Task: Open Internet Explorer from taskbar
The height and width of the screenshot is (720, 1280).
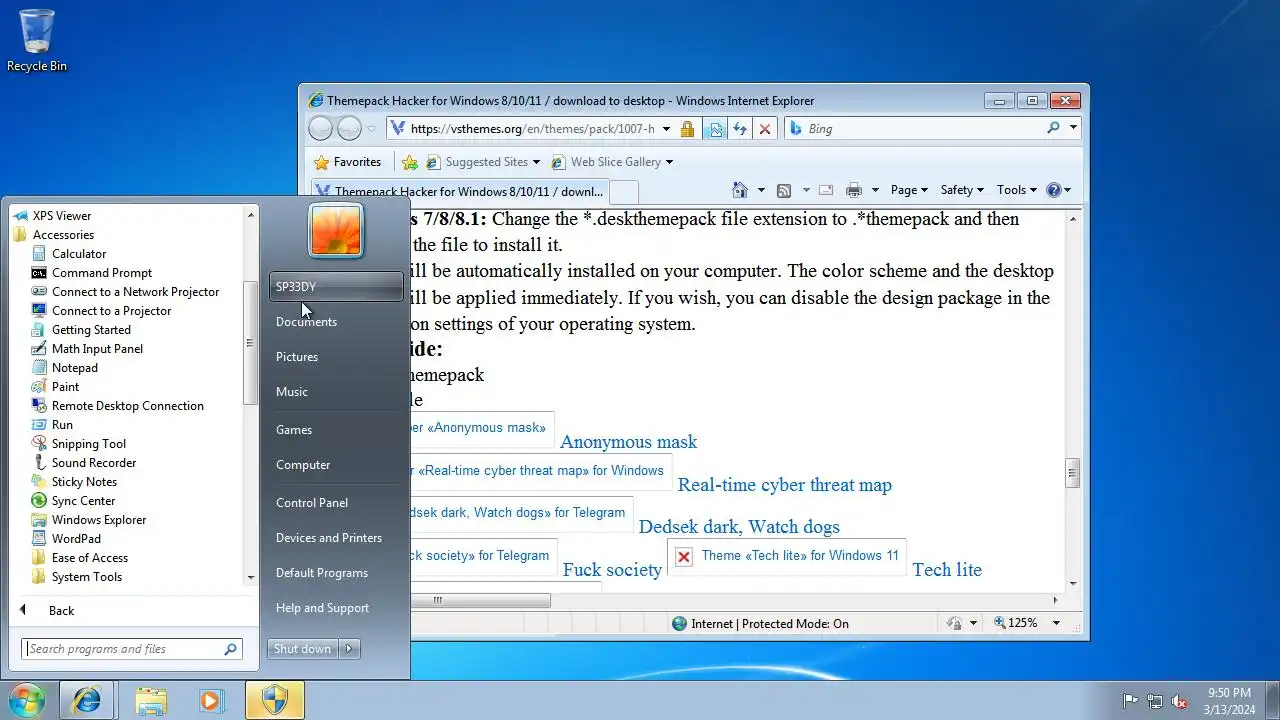Action: pyautogui.click(x=87, y=701)
